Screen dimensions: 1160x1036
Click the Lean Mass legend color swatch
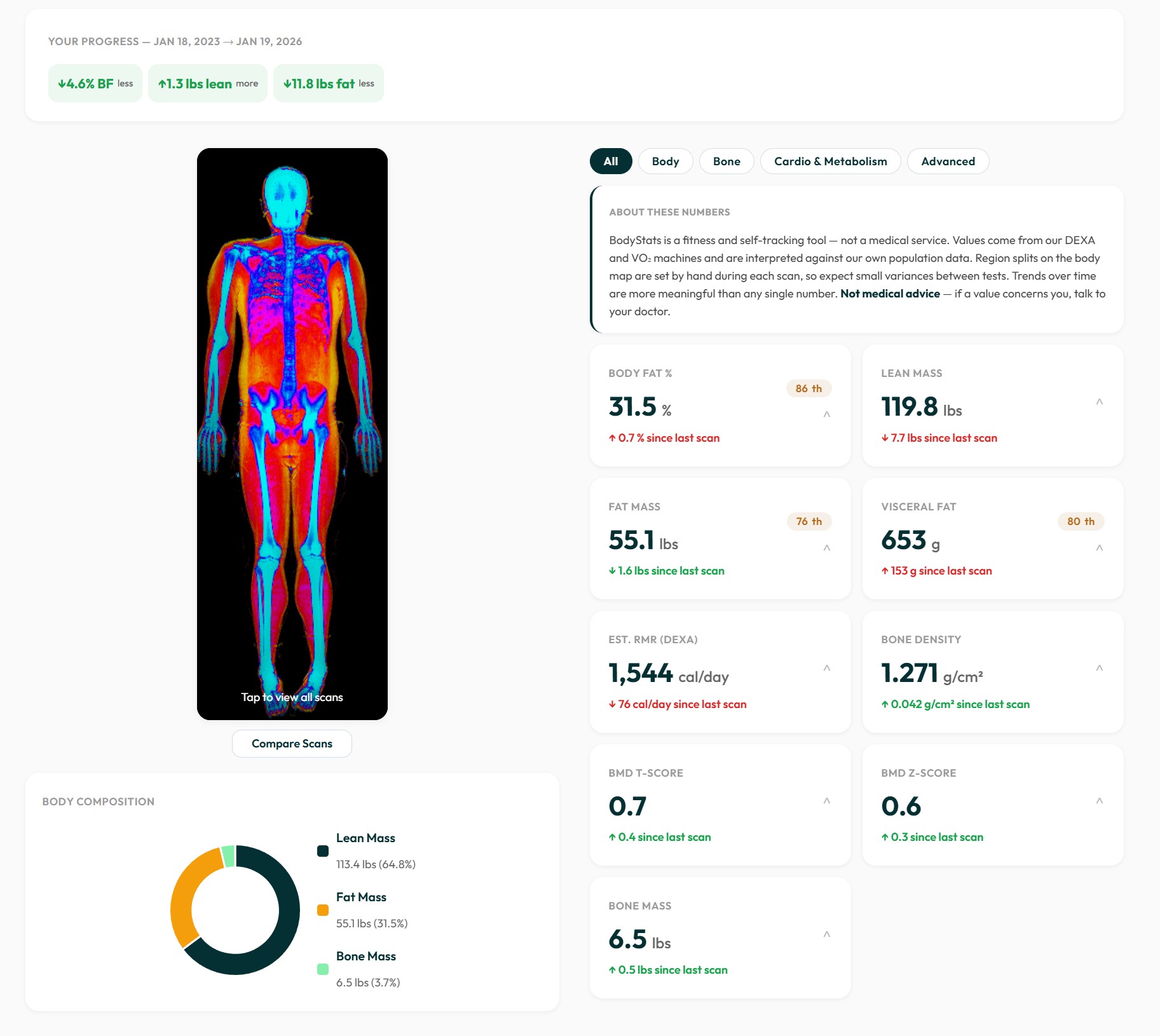[323, 851]
